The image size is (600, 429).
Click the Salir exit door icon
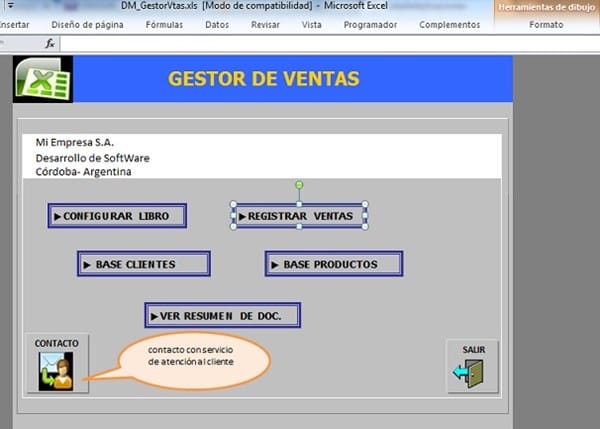point(469,374)
